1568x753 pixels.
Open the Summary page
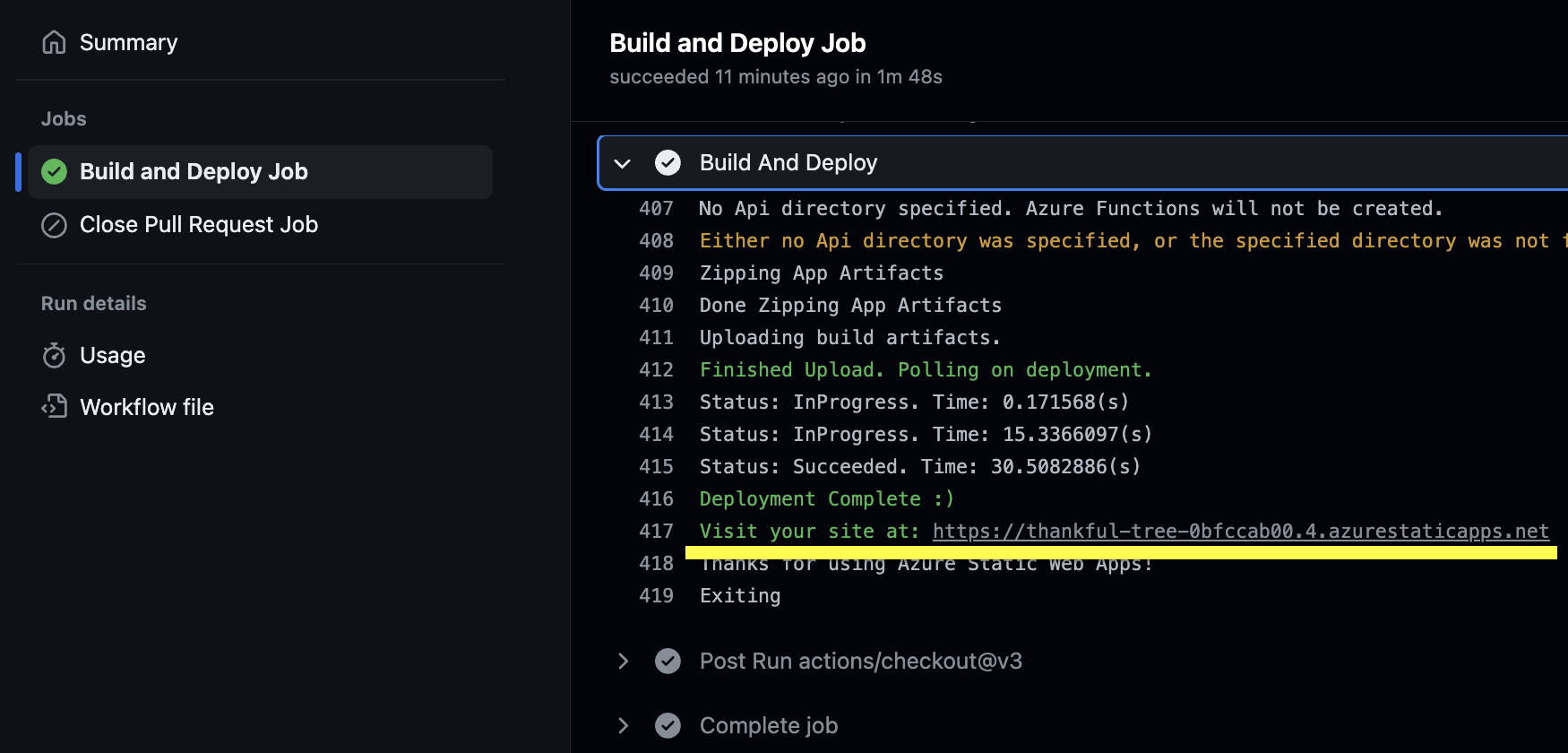click(128, 42)
